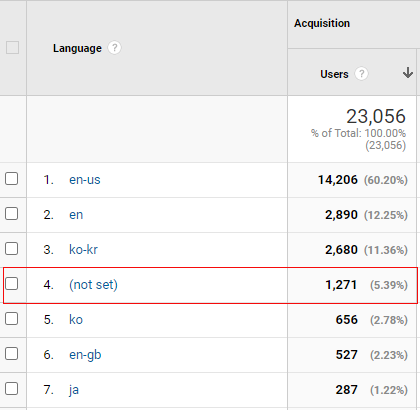Click the 14,206 users value
Image resolution: width=420 pixels, height=410 pixels.
pyautogui.click(x=338, y=180)
